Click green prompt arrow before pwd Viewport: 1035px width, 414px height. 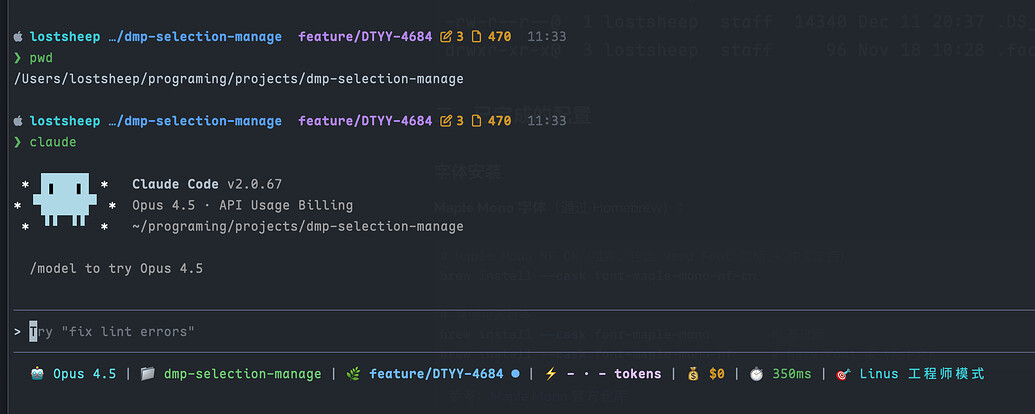coord(18,58)
